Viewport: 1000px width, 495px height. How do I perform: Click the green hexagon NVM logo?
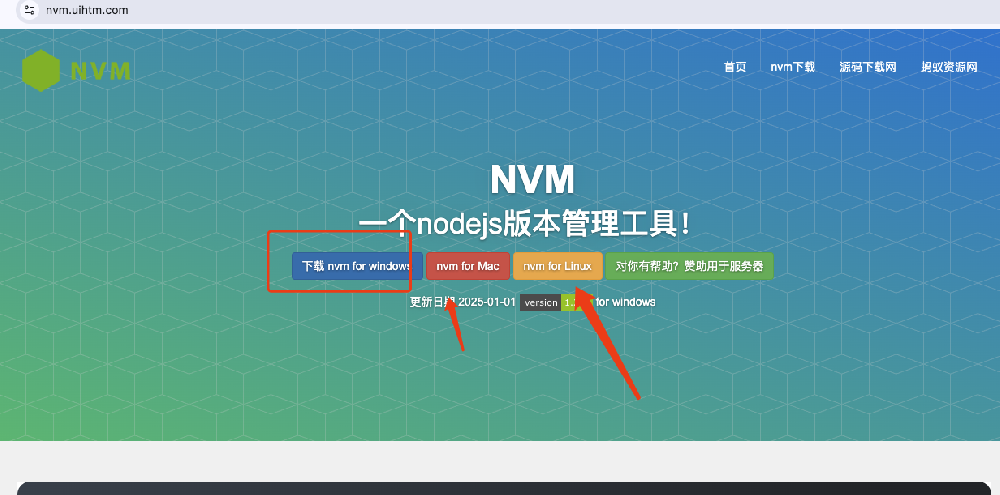[41, 70]
